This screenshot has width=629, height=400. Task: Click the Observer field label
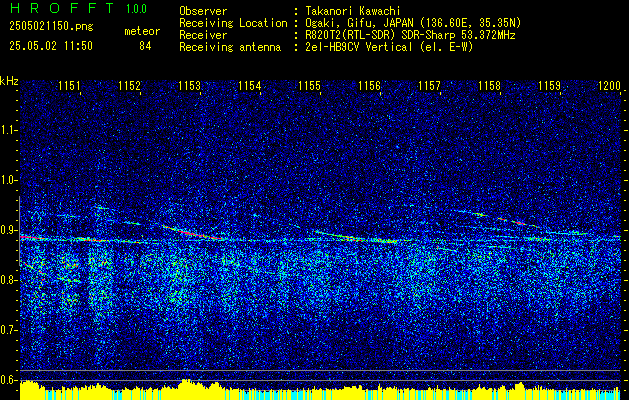[203, 11]
